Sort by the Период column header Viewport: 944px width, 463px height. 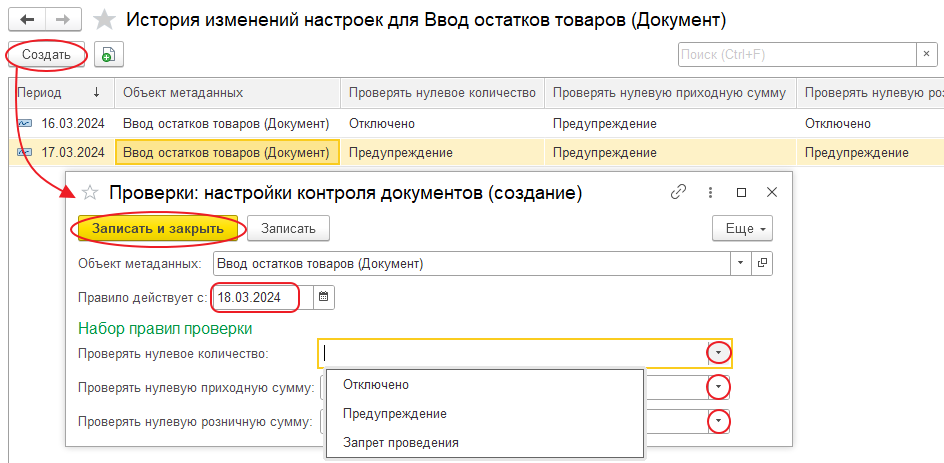click(40, 93)
